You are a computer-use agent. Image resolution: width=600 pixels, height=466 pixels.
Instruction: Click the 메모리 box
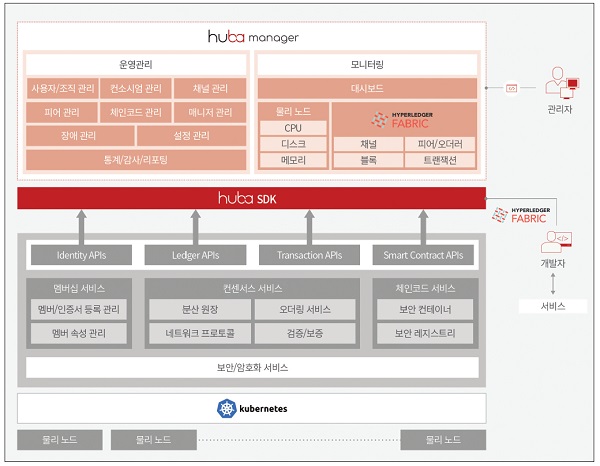click(x=293, y=160)
